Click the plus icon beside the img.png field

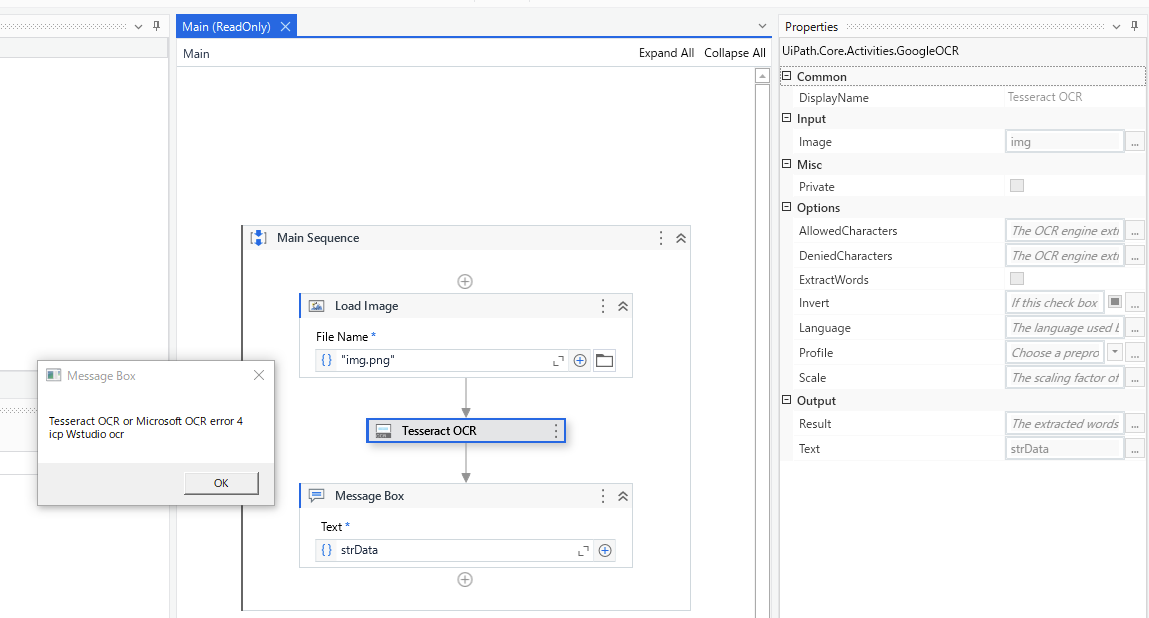(x=580, y=361)
